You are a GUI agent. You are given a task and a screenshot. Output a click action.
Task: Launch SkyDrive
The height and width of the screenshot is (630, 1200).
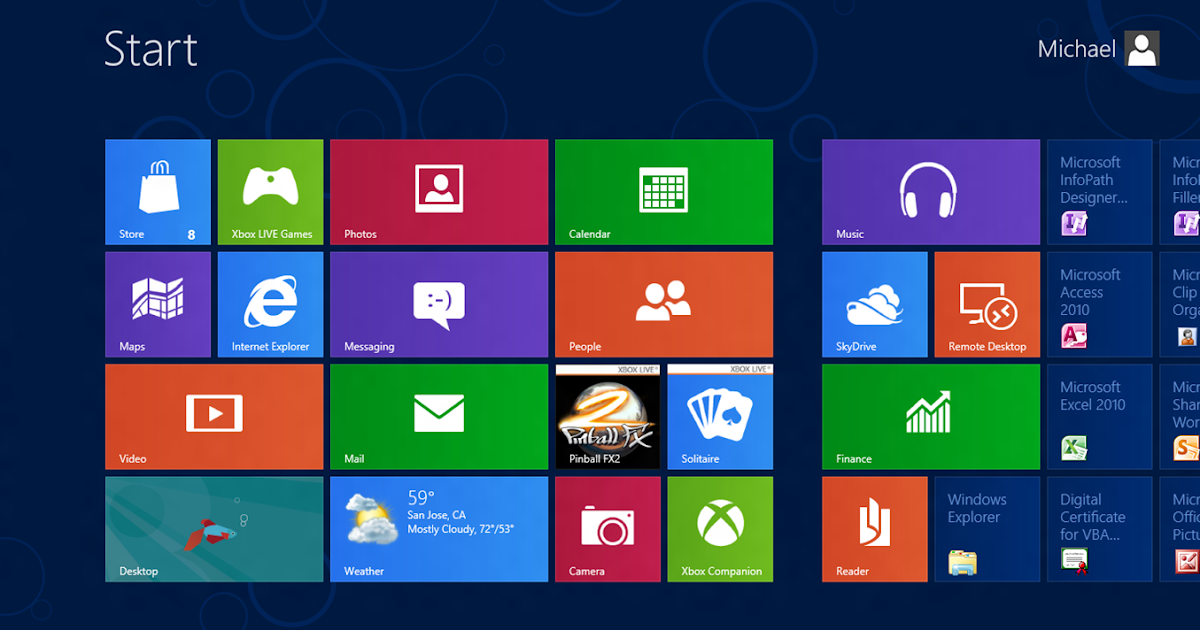[x=874, y=304]
